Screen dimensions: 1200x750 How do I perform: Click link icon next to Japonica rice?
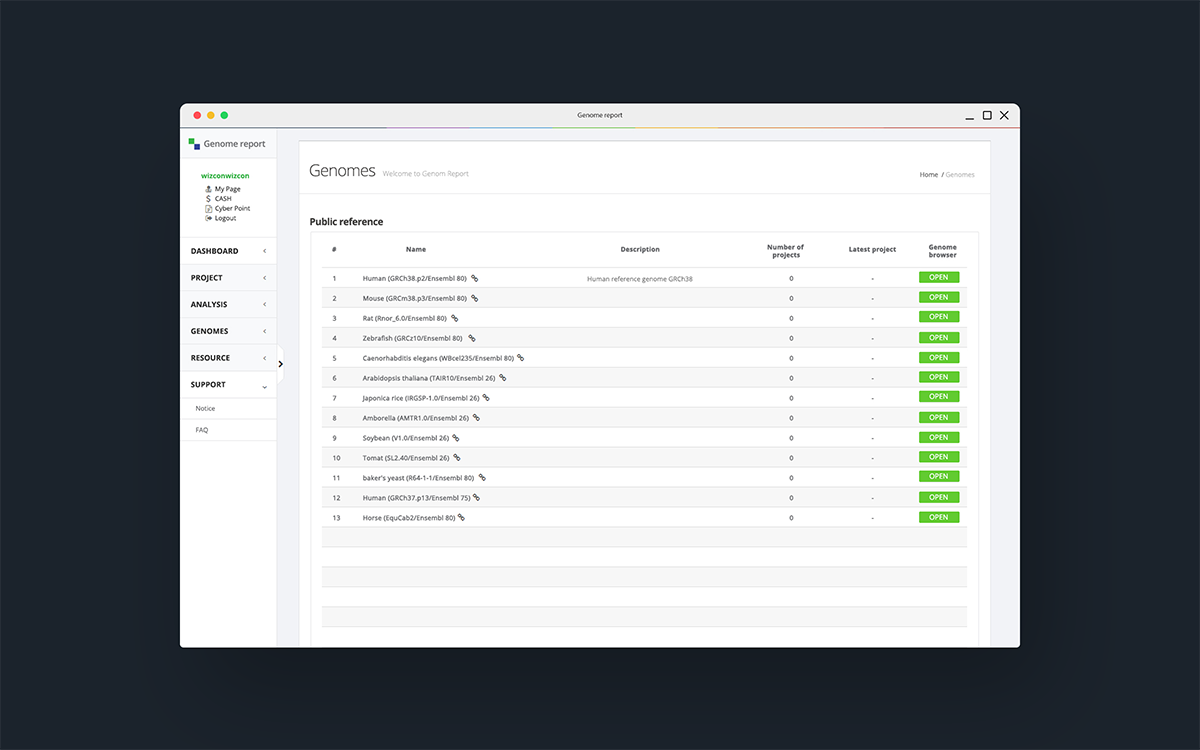[x=486, y=398]
